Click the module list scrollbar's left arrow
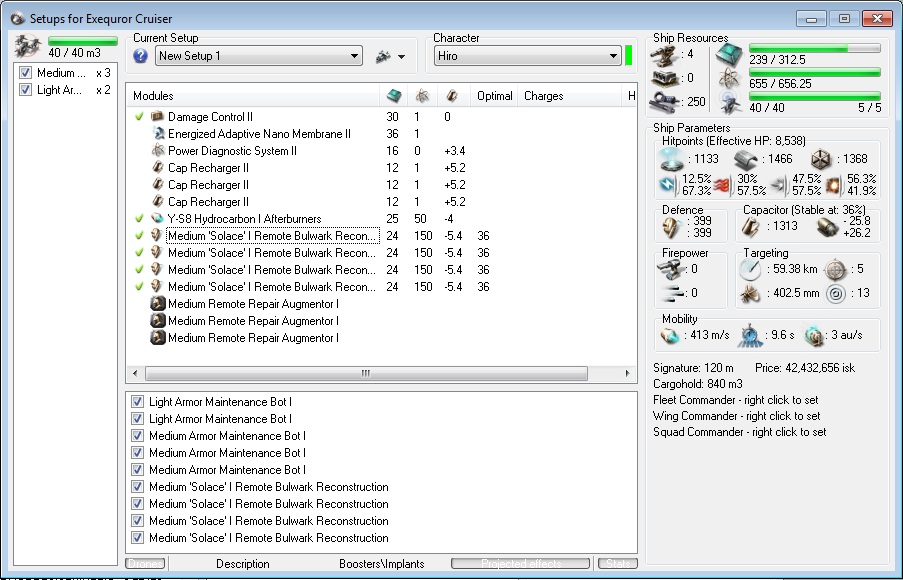The width and height of the screenshot is (903, 580). pos(135,373)
